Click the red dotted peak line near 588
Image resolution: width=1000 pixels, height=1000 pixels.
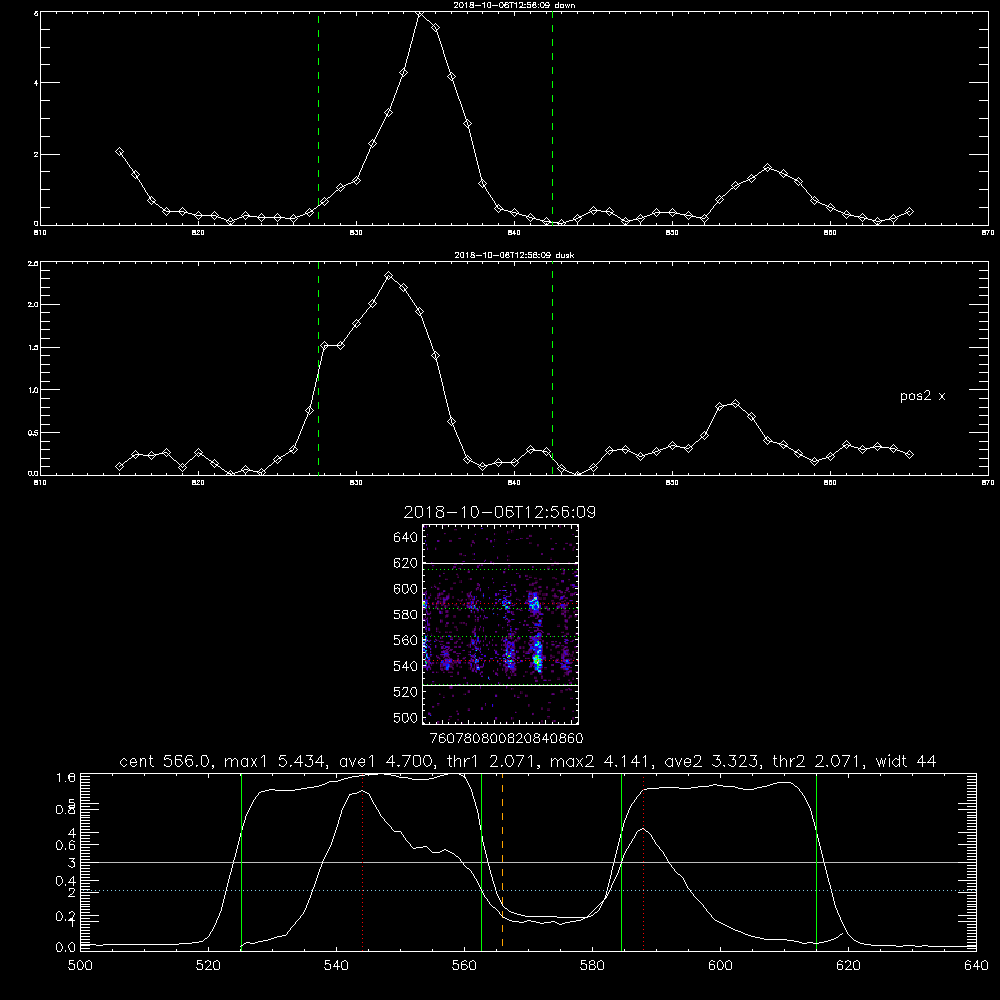pyautogui.click(x=643, y=861)
